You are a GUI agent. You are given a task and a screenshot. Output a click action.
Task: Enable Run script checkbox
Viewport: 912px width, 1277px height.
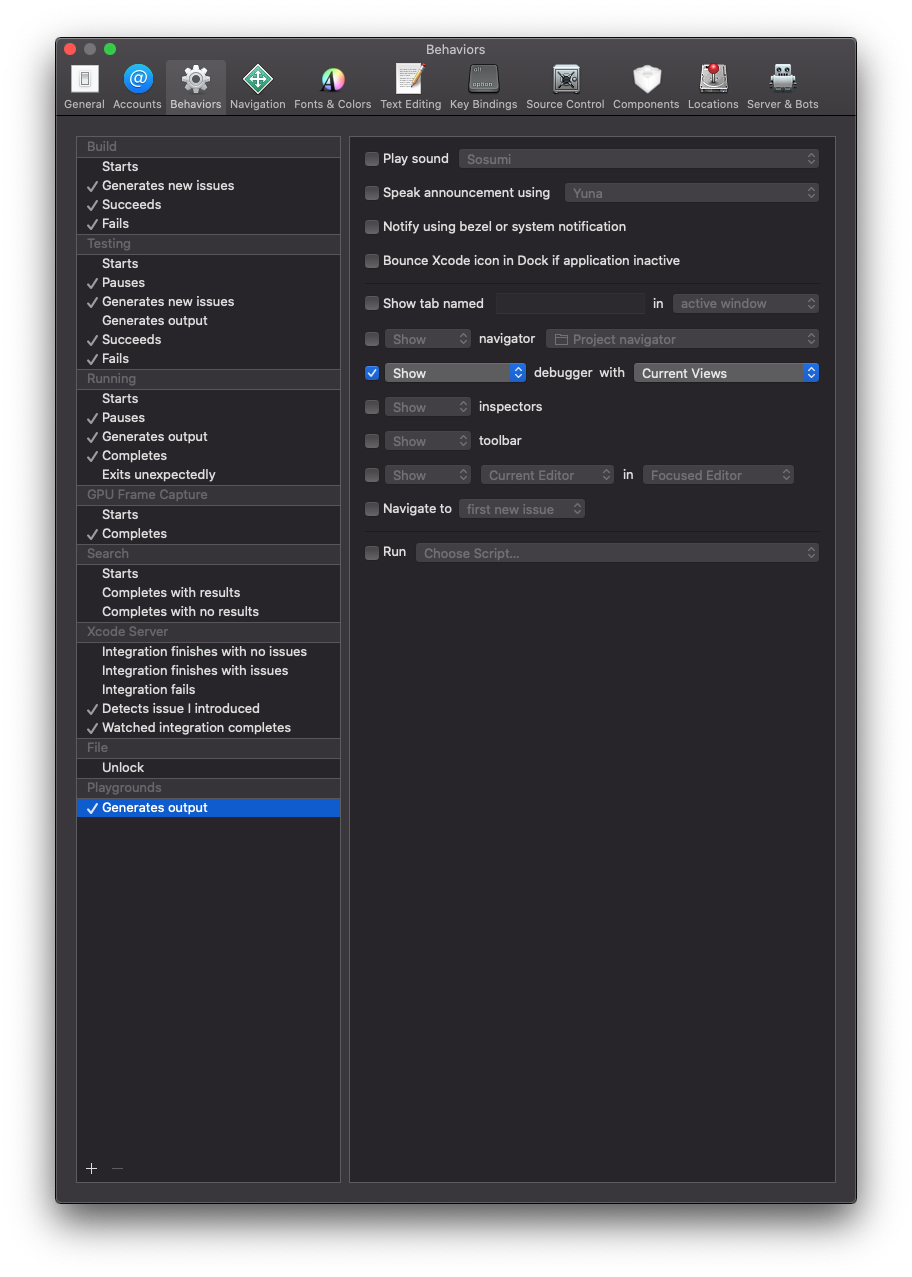tap(372, 552)
